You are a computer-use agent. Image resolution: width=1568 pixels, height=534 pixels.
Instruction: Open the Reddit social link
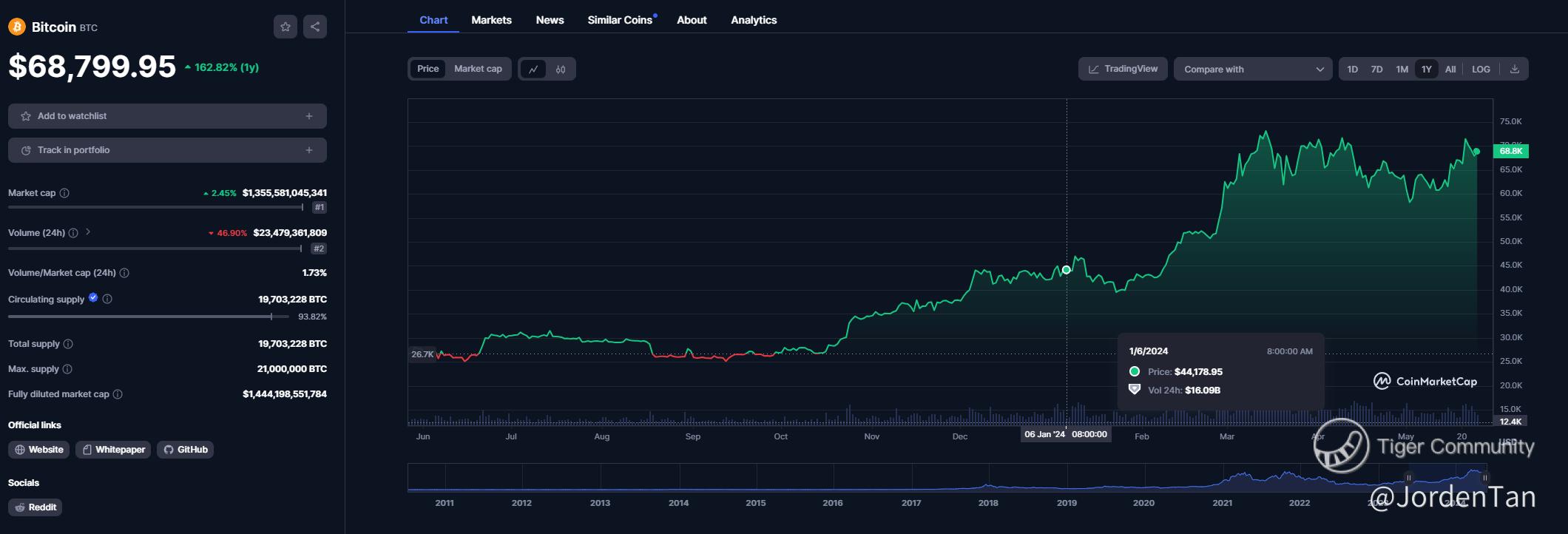pyautogui.click(x=35, y=507)
